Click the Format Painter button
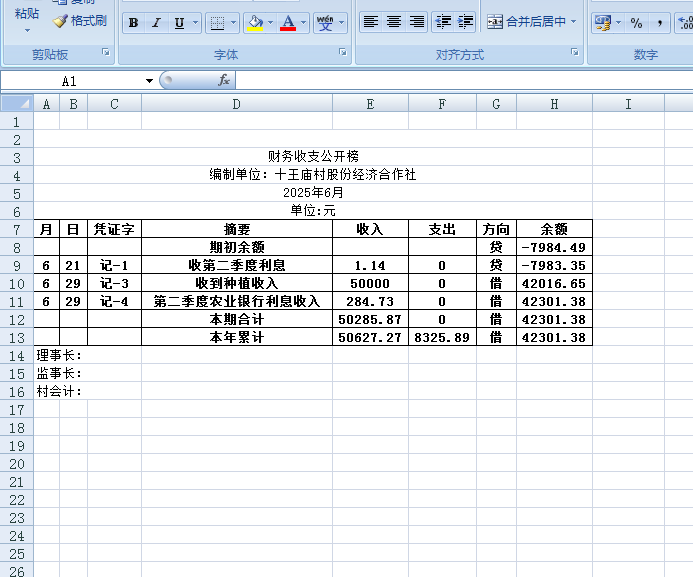The height and width of the screenshot is (577, 693). click(80, 20)
